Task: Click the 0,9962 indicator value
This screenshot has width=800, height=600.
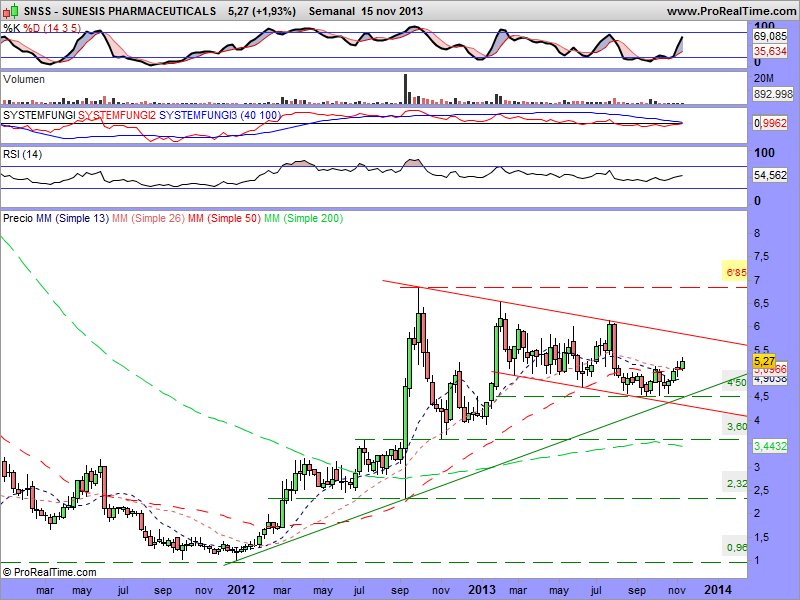Action: pyautogui.click(x=770, y=123)
